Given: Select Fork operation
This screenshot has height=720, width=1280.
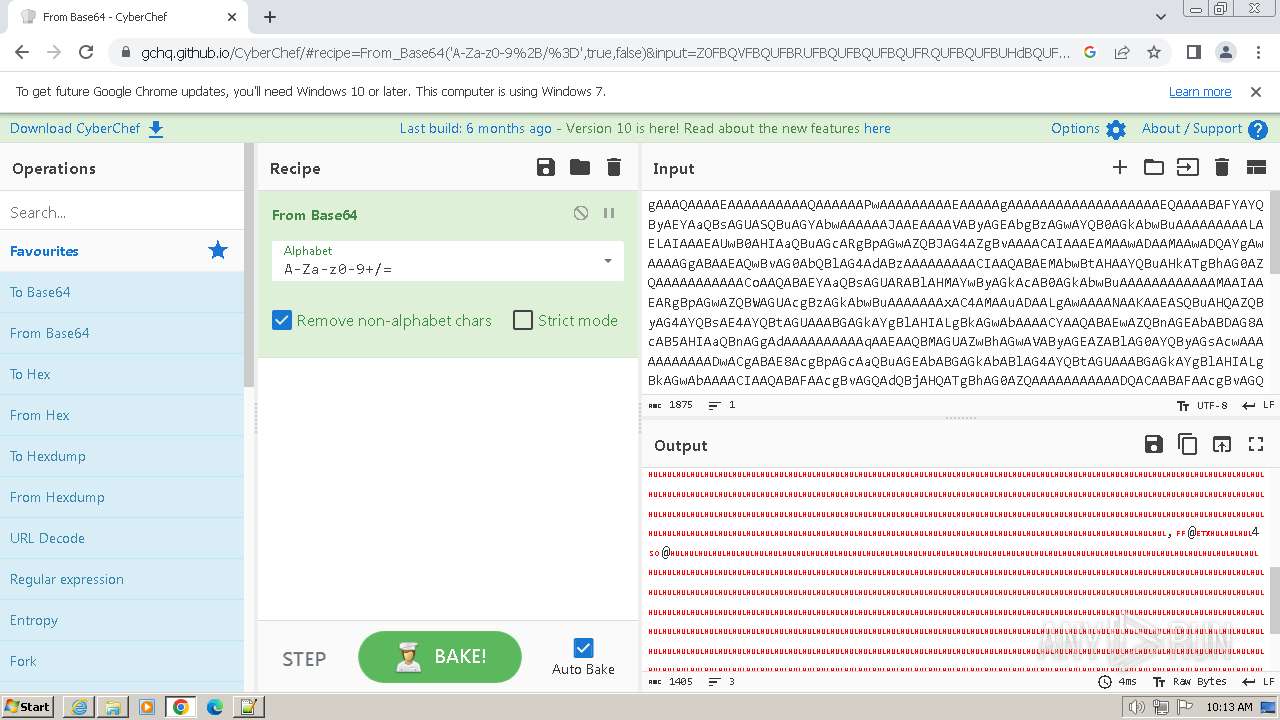Looking at the screenshot, I should [x=122, y=661].
